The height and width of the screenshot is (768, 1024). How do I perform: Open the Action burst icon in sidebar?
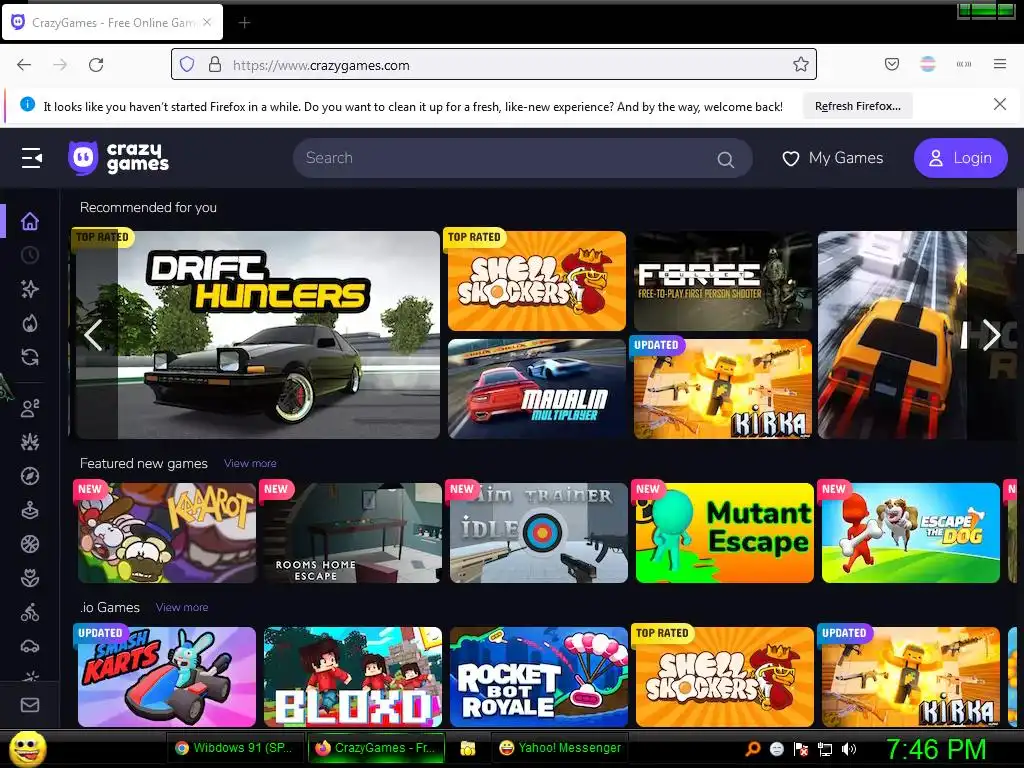(30, 442)
